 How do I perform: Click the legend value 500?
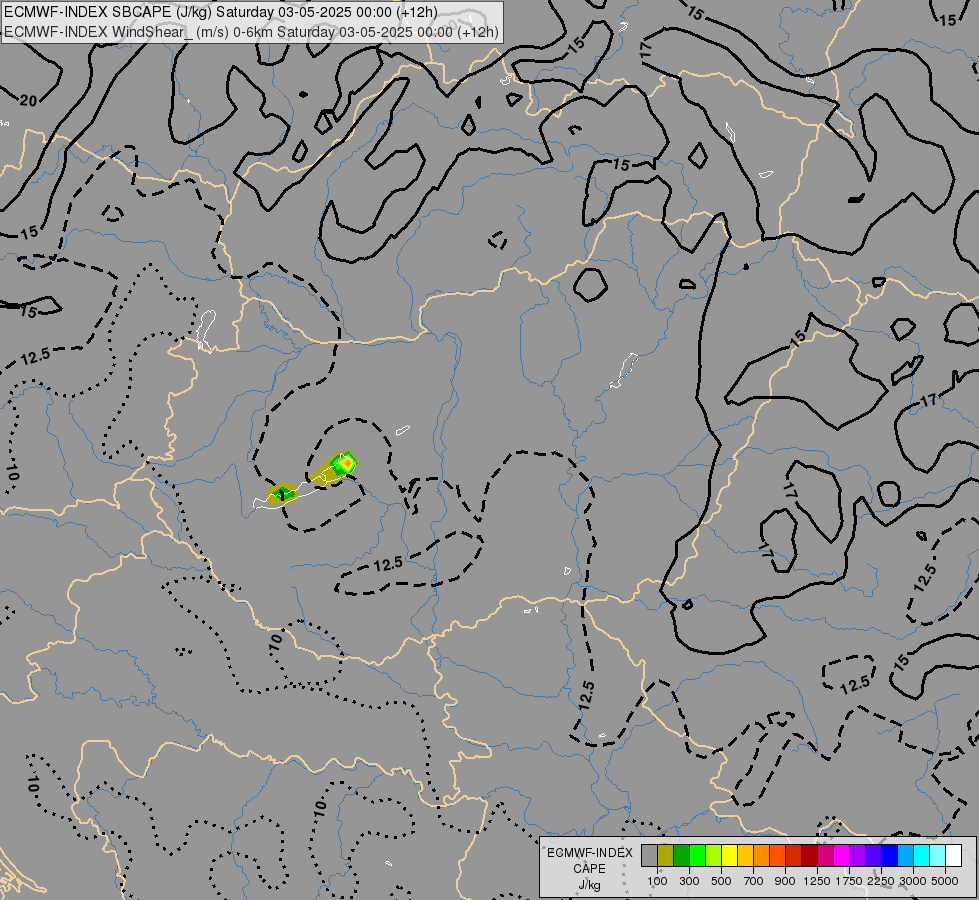721,881
